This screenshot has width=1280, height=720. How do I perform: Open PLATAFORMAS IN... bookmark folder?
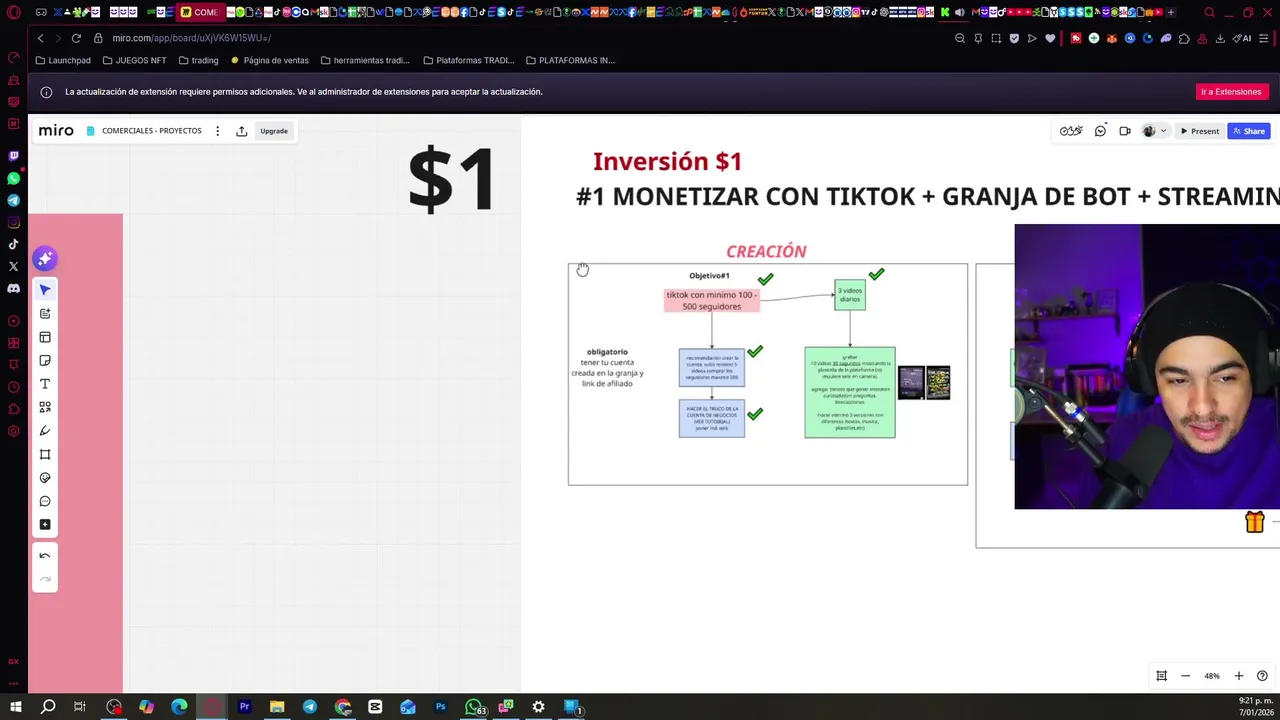pos(570,60)
